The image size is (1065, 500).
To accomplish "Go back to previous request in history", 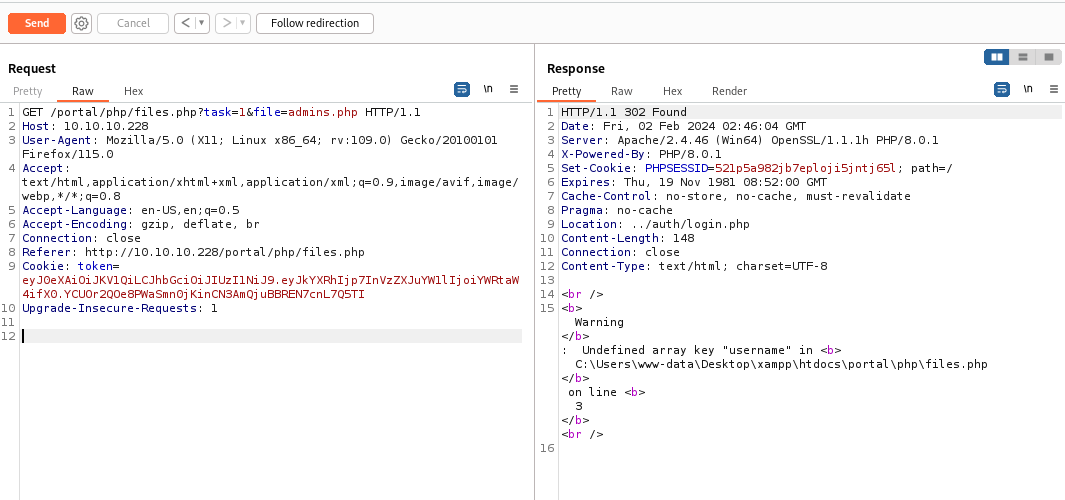I will click(x=184, y=23).
